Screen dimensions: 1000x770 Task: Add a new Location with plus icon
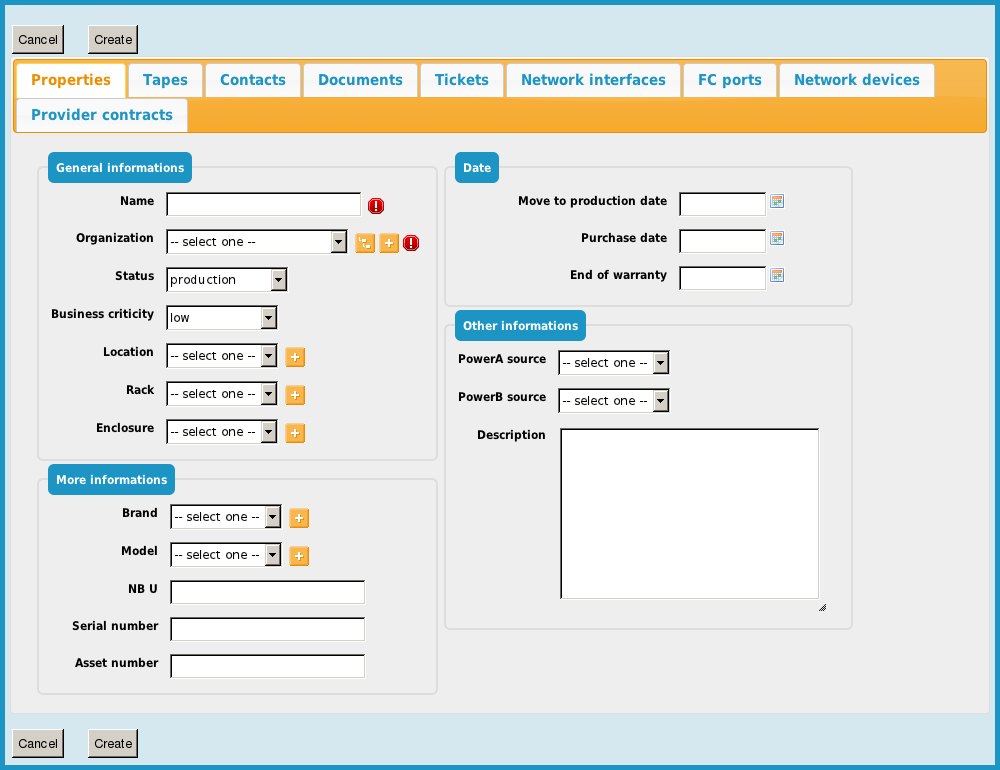point(295,357)
